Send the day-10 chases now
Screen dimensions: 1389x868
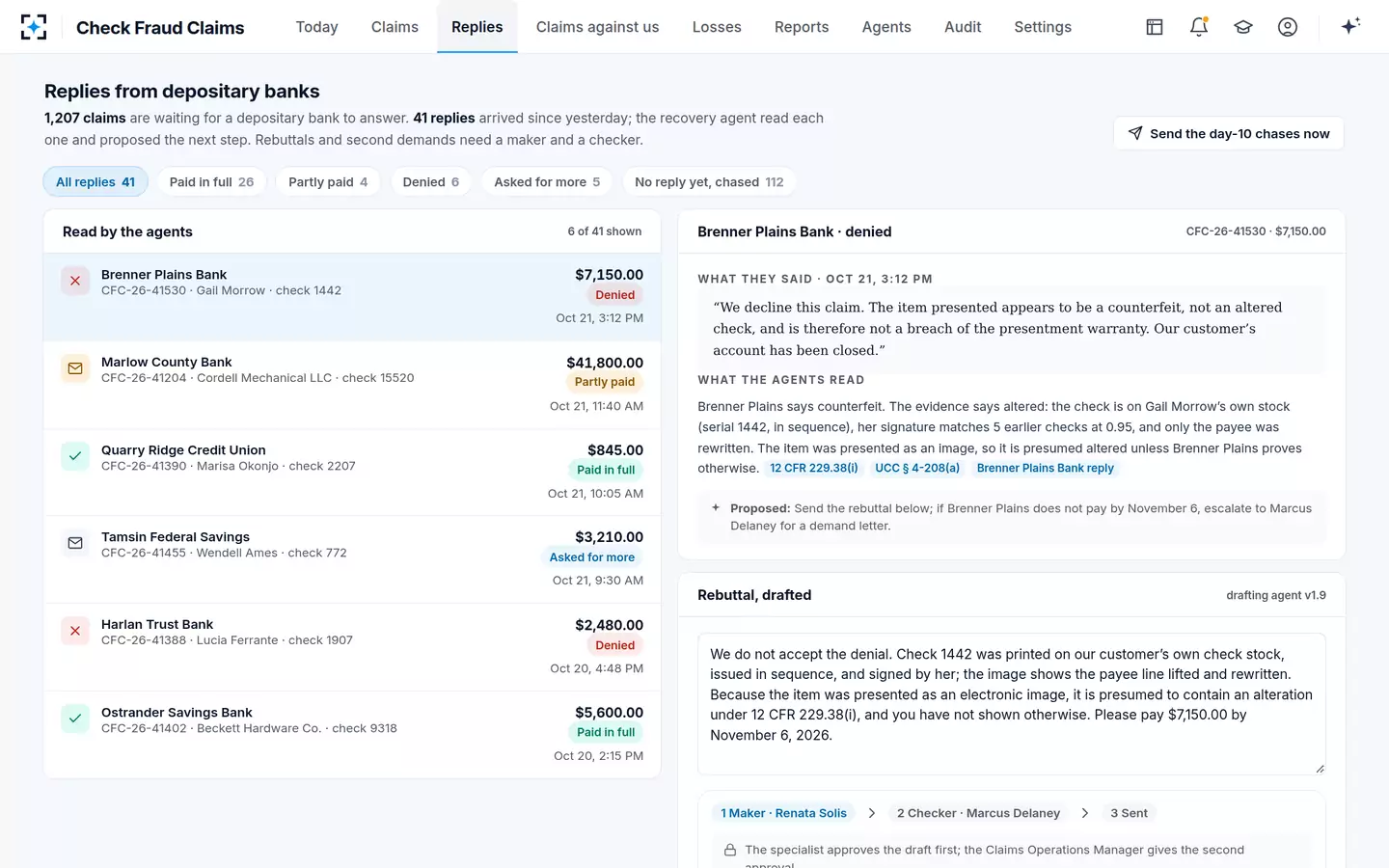point(1229,133)
